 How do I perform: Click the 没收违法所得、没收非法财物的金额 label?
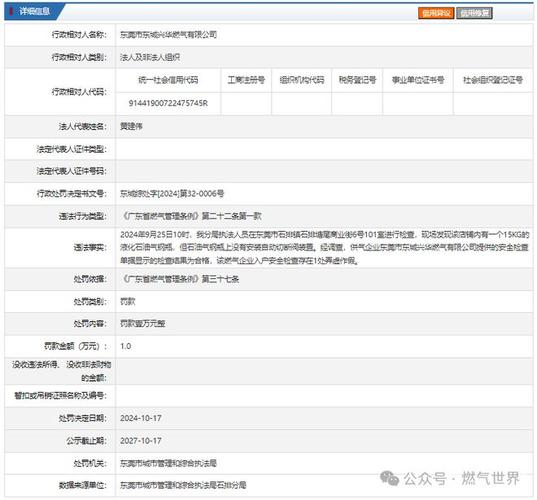[62, 371]
